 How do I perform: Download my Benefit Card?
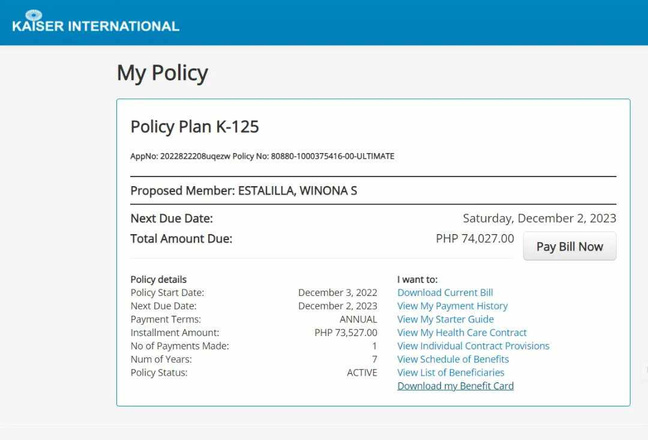[455, 386]
